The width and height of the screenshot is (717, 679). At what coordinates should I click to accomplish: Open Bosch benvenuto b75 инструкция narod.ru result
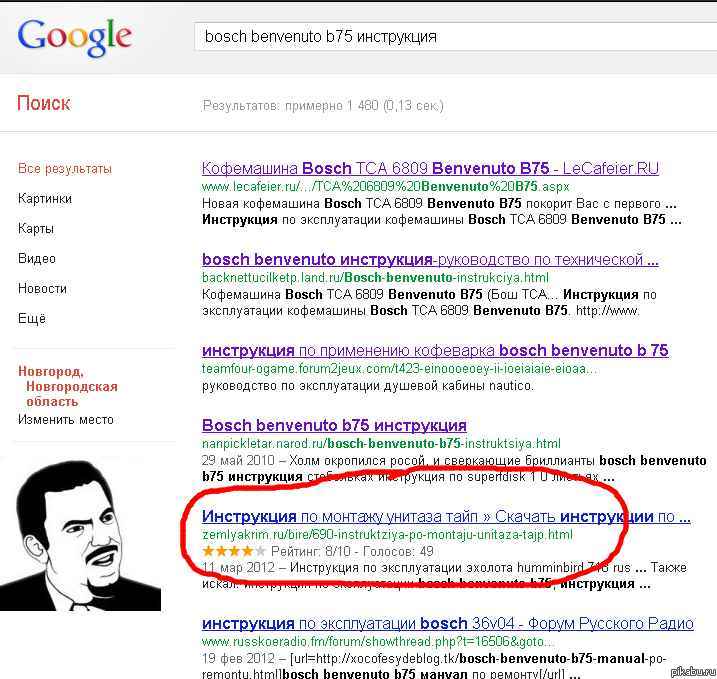point(334,425)
